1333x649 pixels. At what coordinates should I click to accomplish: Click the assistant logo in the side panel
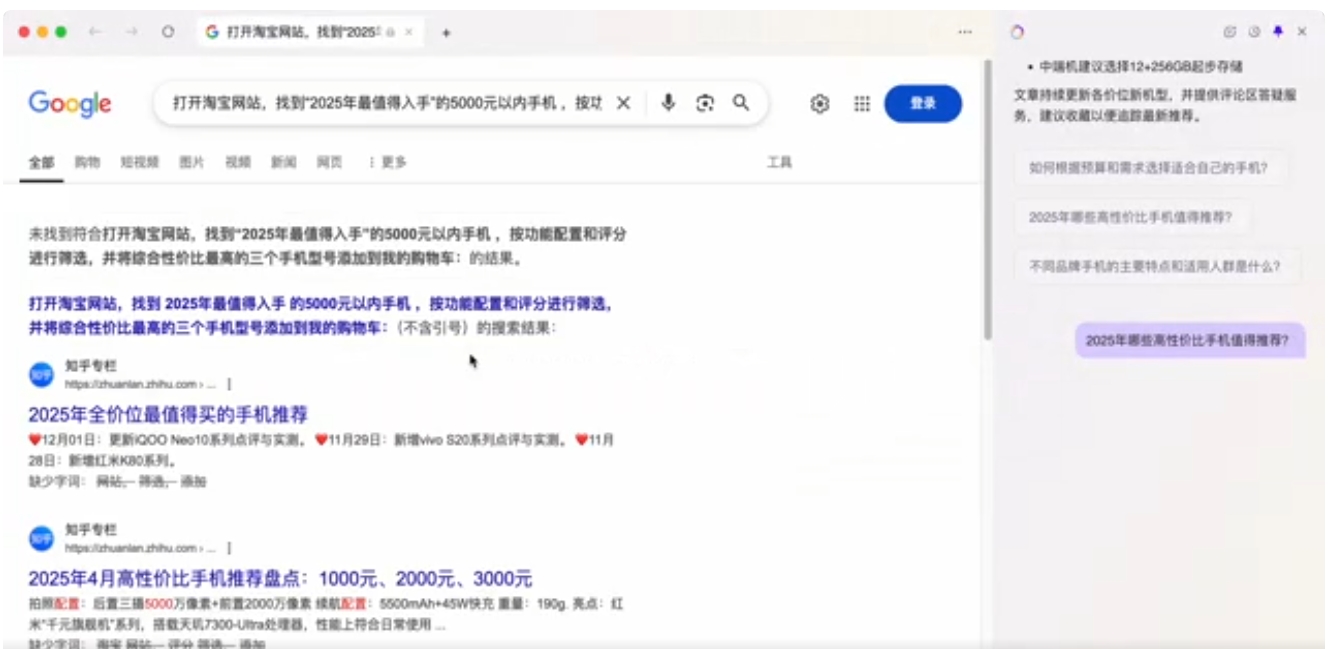(1017, 32)
